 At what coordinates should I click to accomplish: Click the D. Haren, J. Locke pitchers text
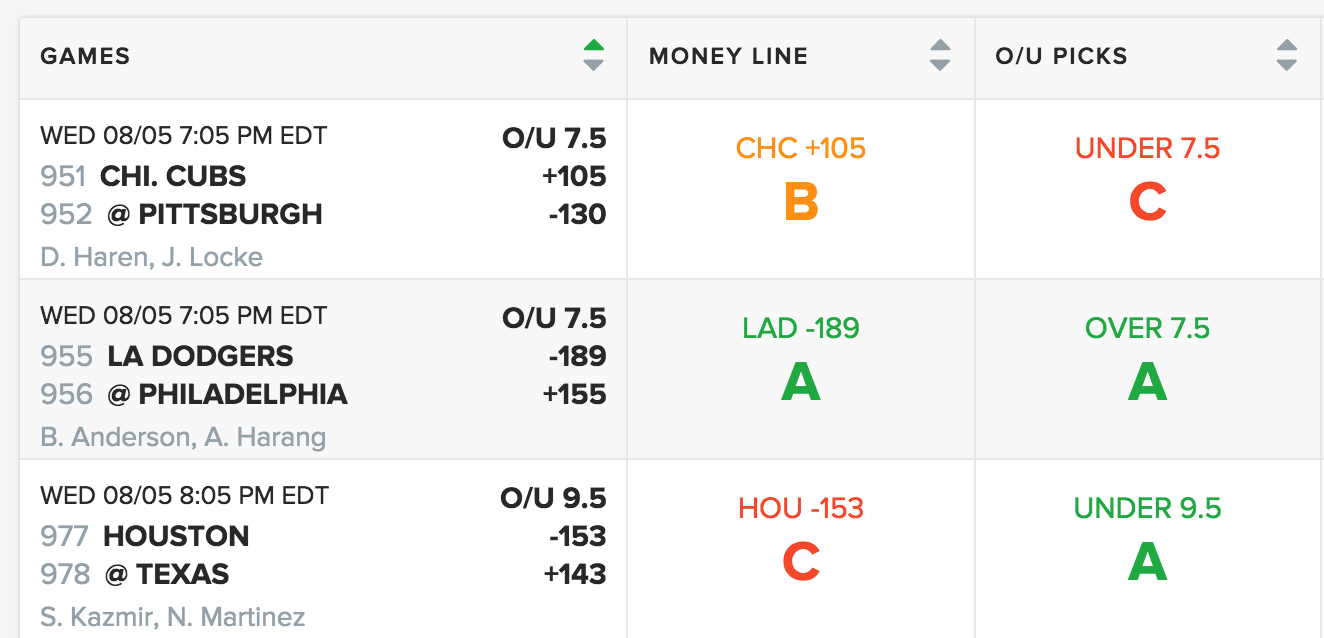tap(151, 257)
